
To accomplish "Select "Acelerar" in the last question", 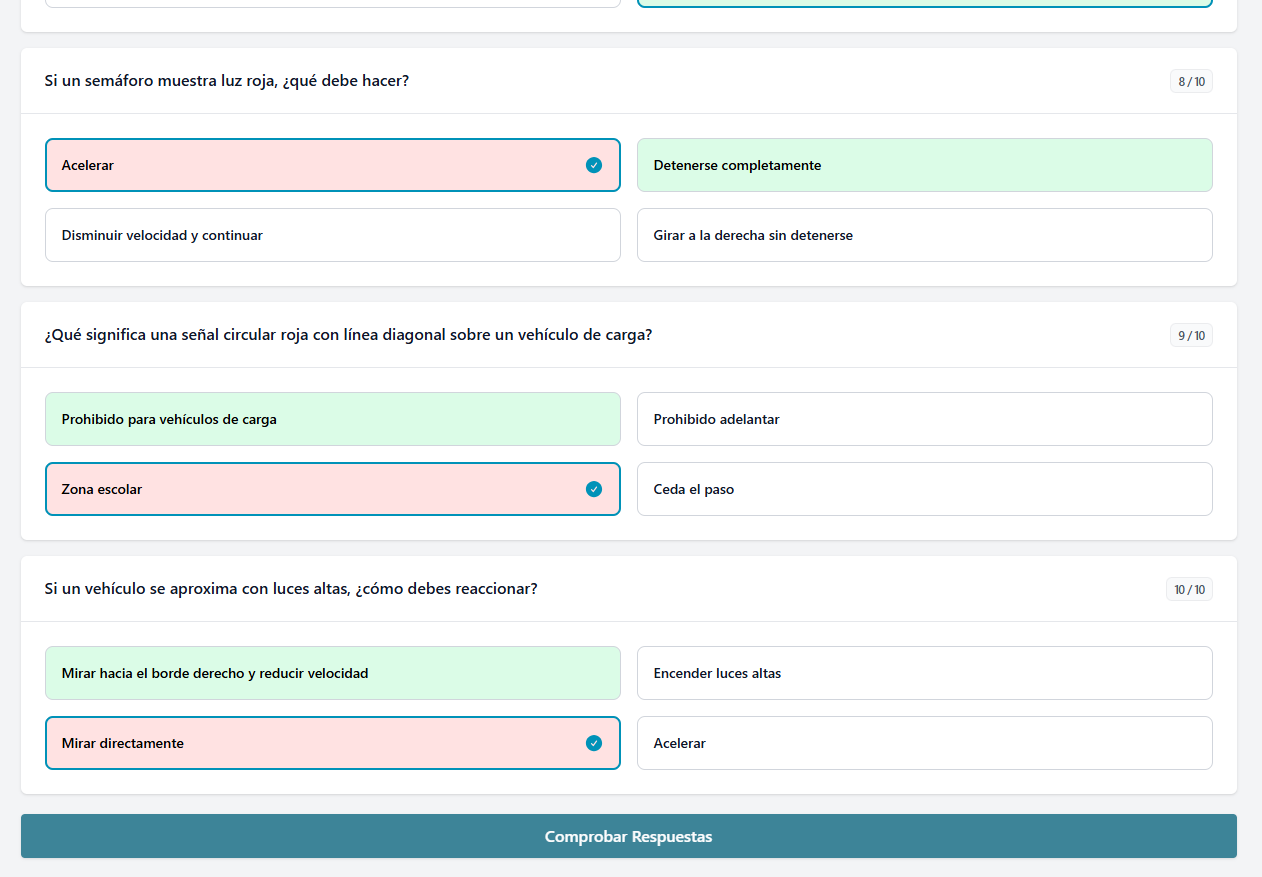I will click(x=924, y=743).
